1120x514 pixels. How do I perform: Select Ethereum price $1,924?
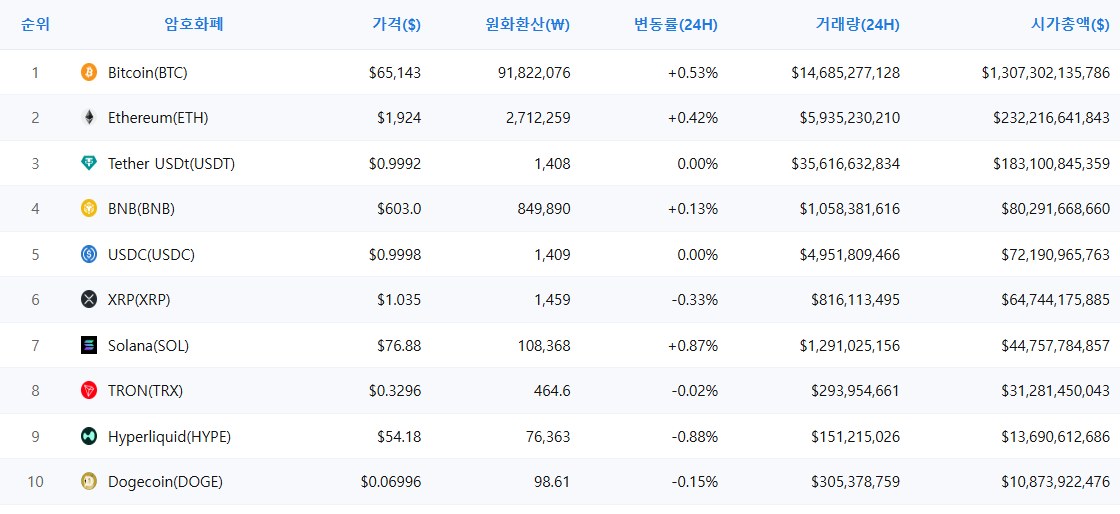click(x=399, y=118)
